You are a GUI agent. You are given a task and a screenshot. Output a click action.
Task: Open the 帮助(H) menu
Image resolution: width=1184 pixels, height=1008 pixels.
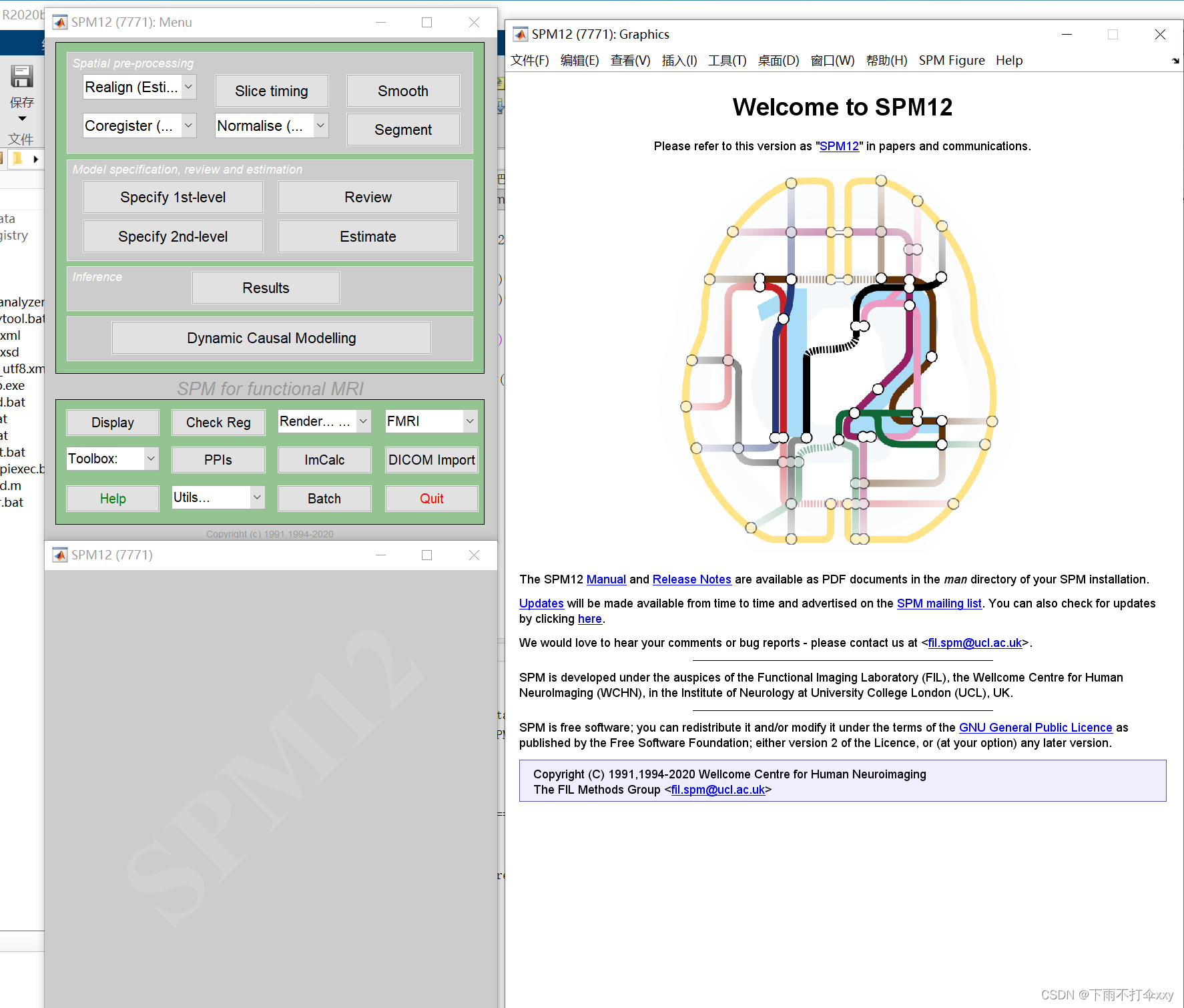pyautogui.click(x=886, y=61)
